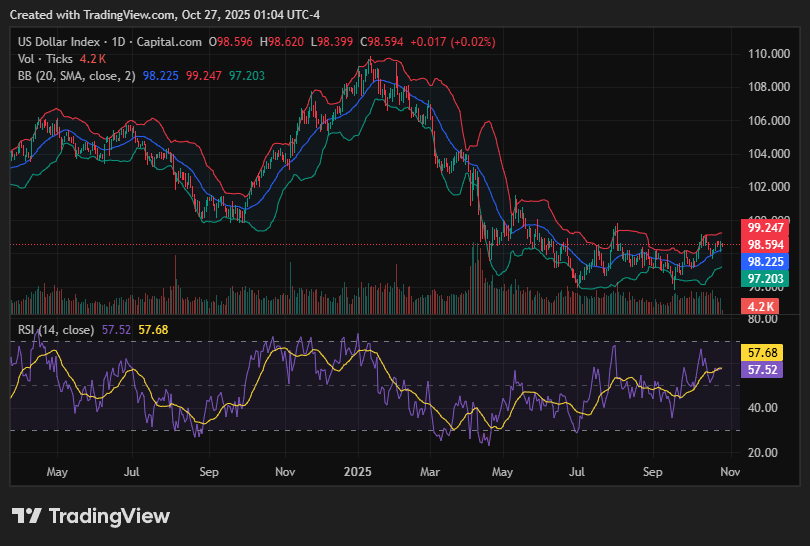Viewport: 810px width, 546px height.
Task: Click the red 99.247 upper band price tag
Action: pos(765,228)
